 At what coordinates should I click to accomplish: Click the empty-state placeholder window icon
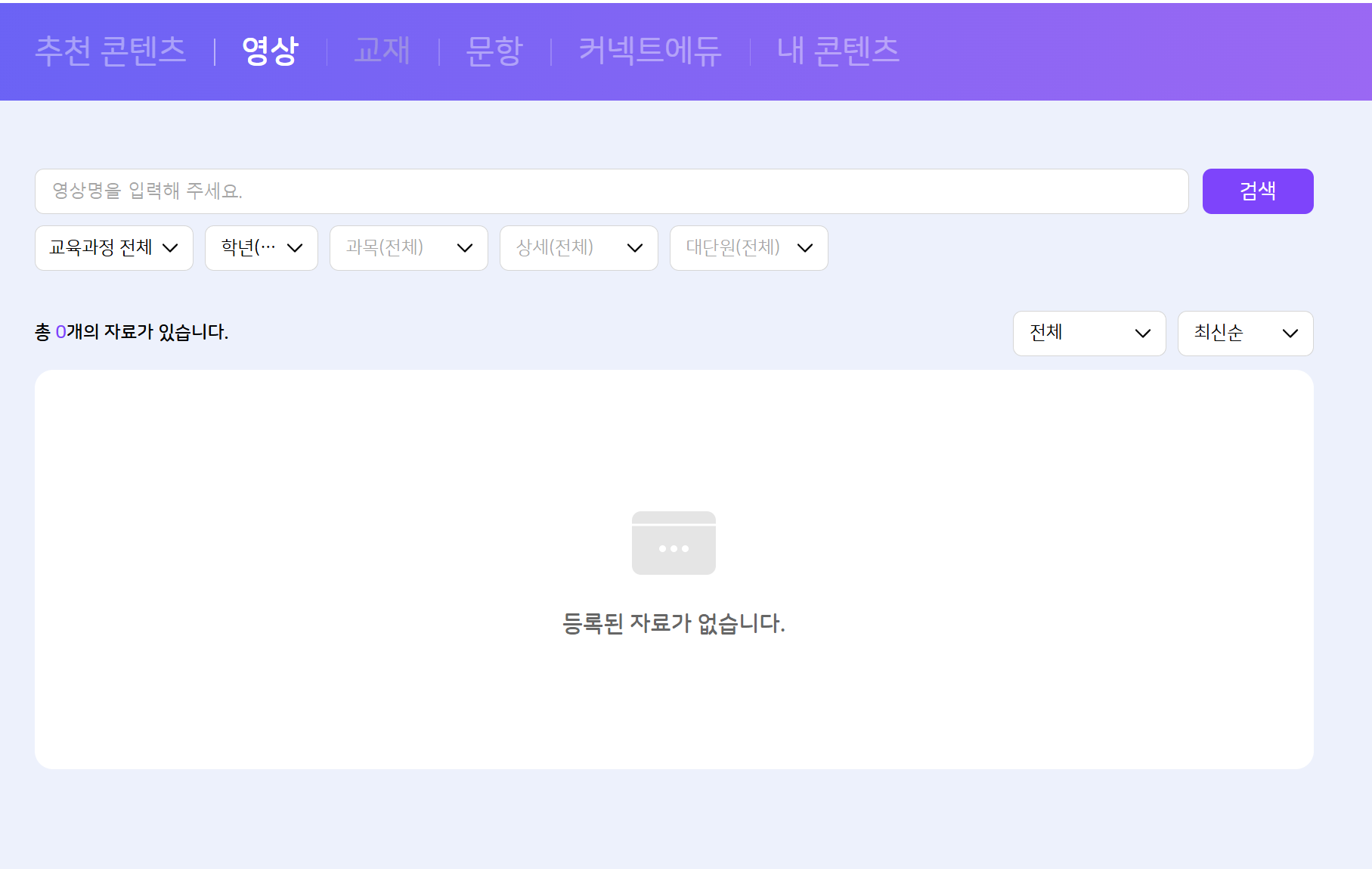pos(674,543)
